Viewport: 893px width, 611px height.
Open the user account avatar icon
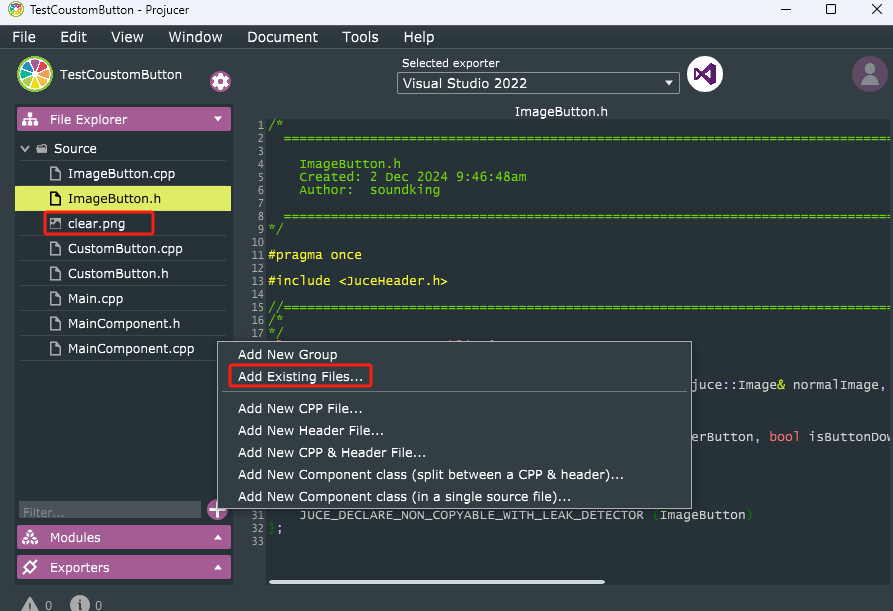tap(870, 74)
